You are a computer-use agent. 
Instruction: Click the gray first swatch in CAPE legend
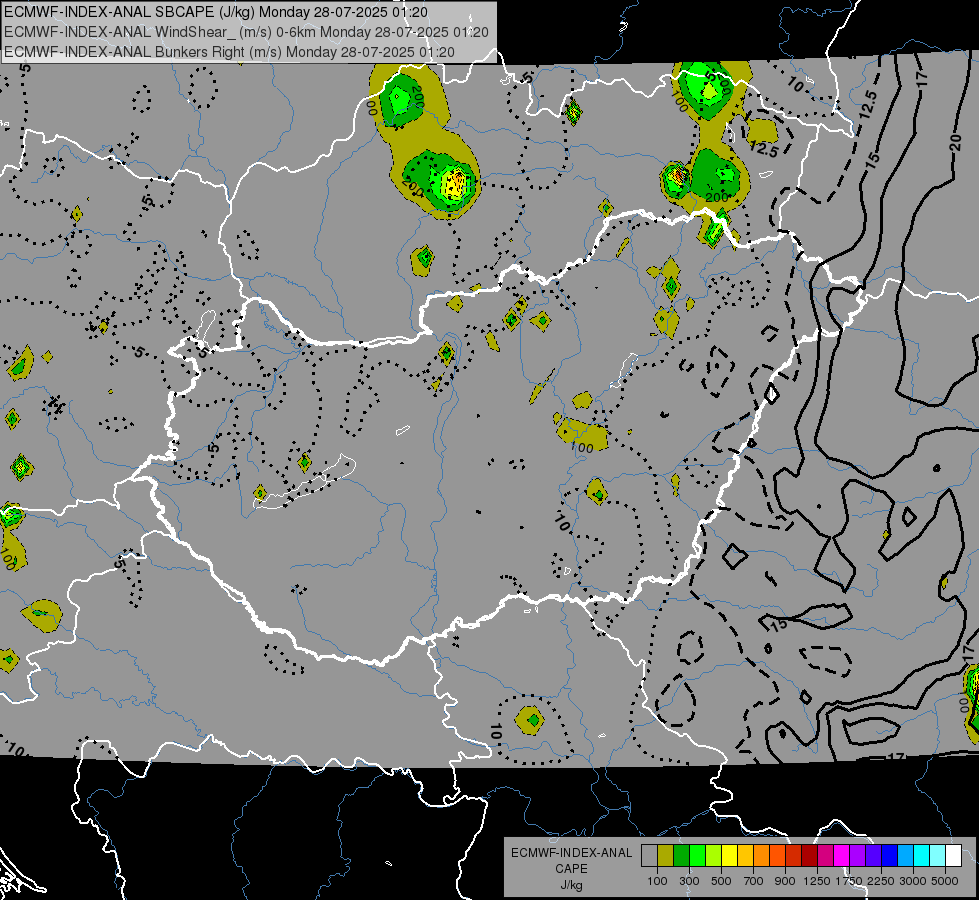[x=649, y=855]
